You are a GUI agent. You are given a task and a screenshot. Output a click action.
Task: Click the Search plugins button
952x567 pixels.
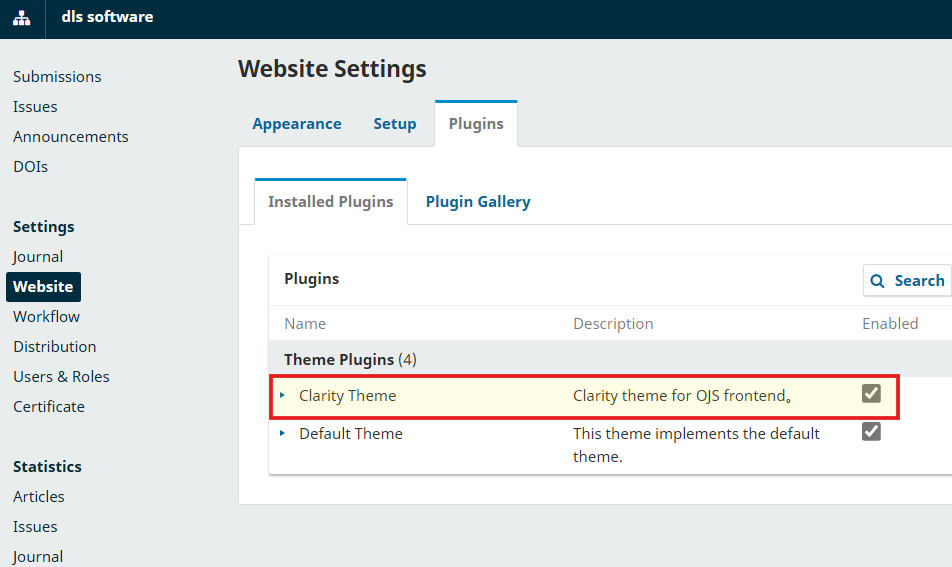[907, 281]
